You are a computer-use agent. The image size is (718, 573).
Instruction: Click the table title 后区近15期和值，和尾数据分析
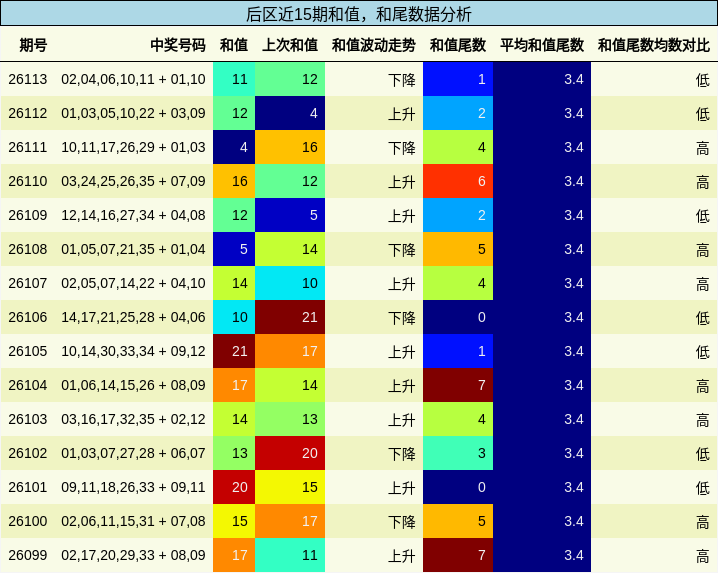coord(359,14)
